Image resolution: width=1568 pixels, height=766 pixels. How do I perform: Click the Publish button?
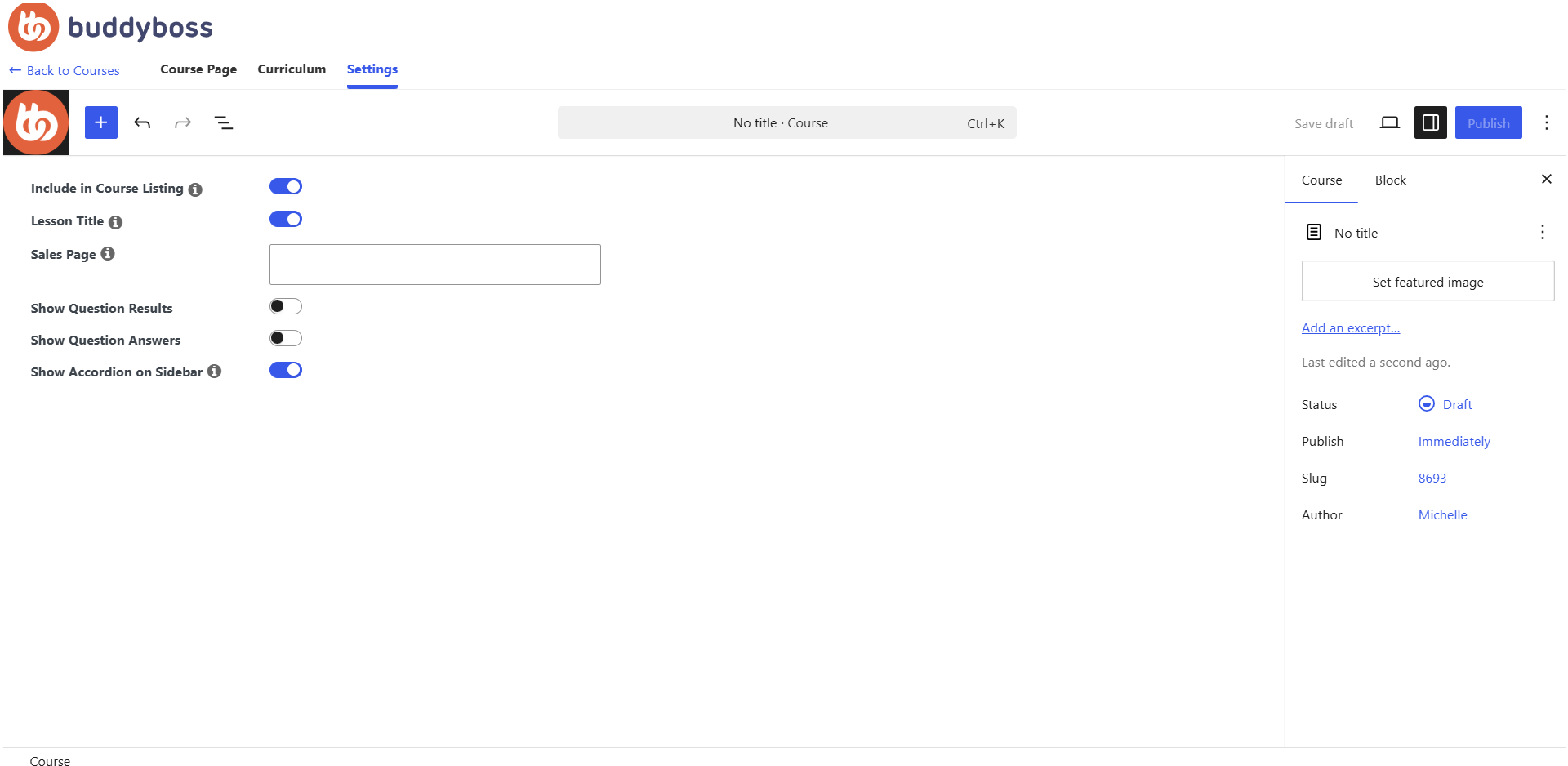coord(1488,122)
